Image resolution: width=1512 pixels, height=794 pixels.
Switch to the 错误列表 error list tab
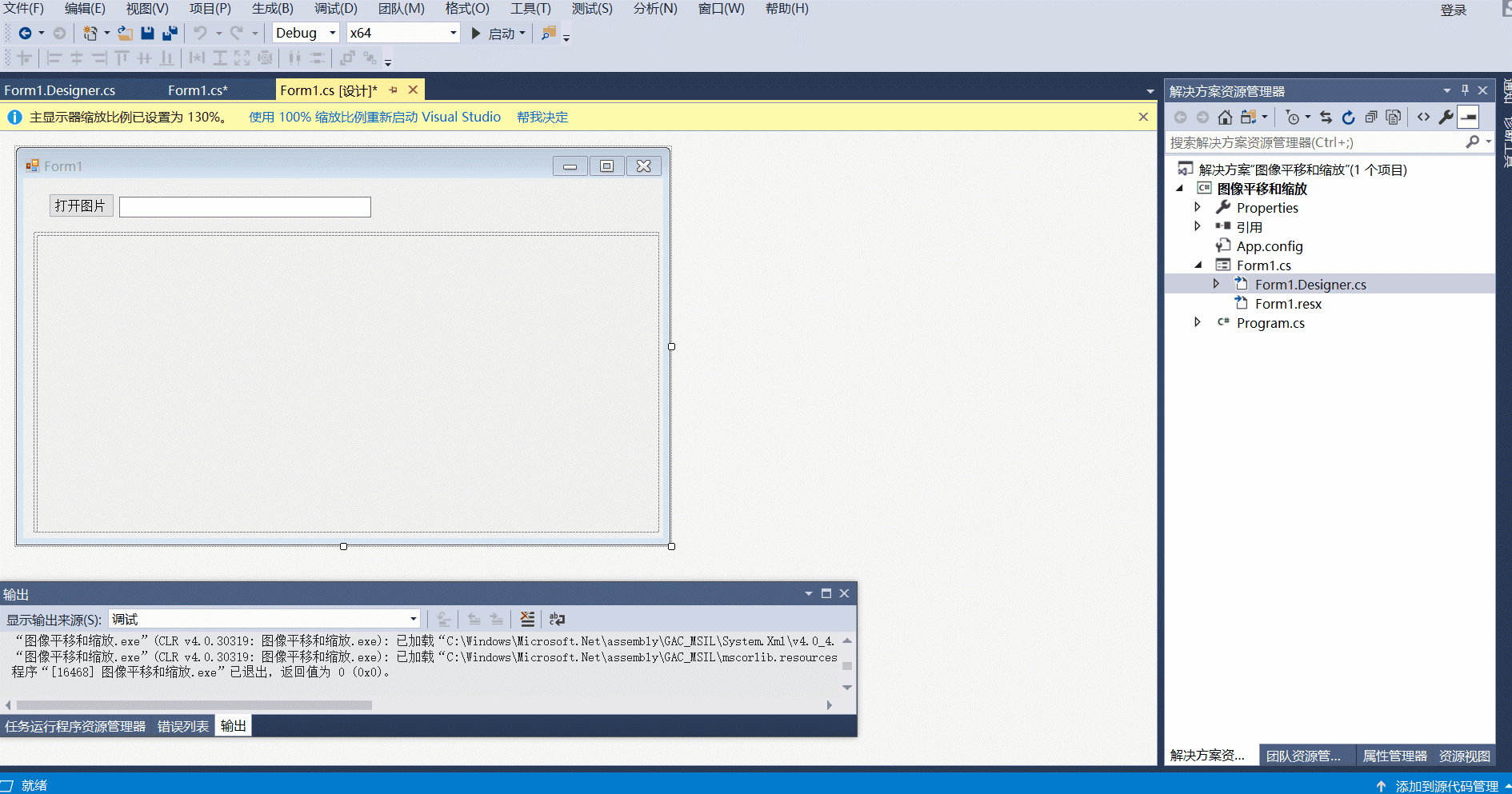coord(183,726)
